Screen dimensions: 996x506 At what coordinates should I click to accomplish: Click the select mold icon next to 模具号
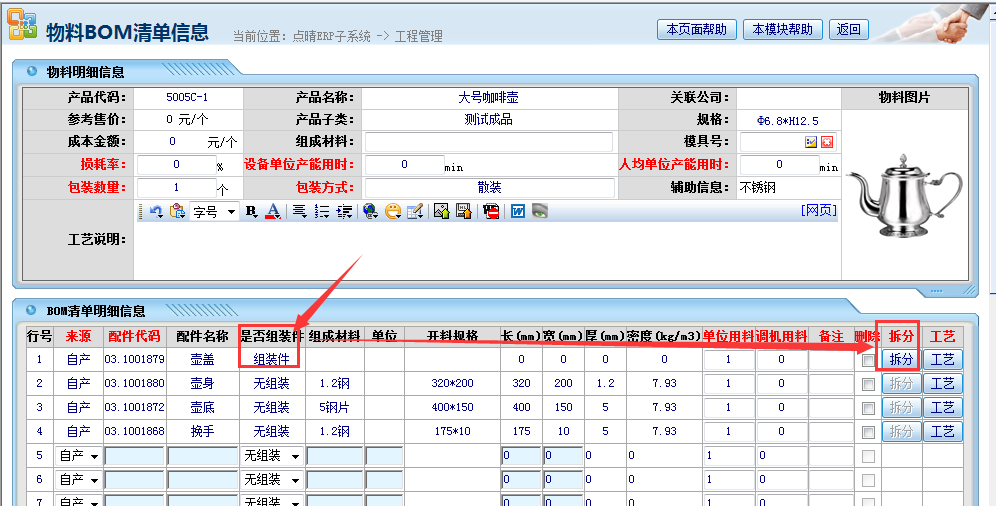pos(811,142)
